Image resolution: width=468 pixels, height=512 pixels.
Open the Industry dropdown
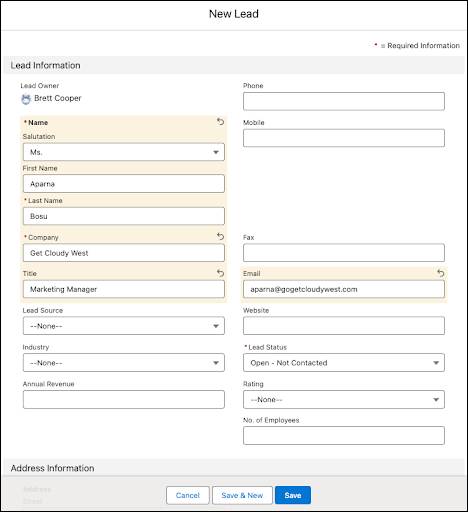click(x=124, y=363)
